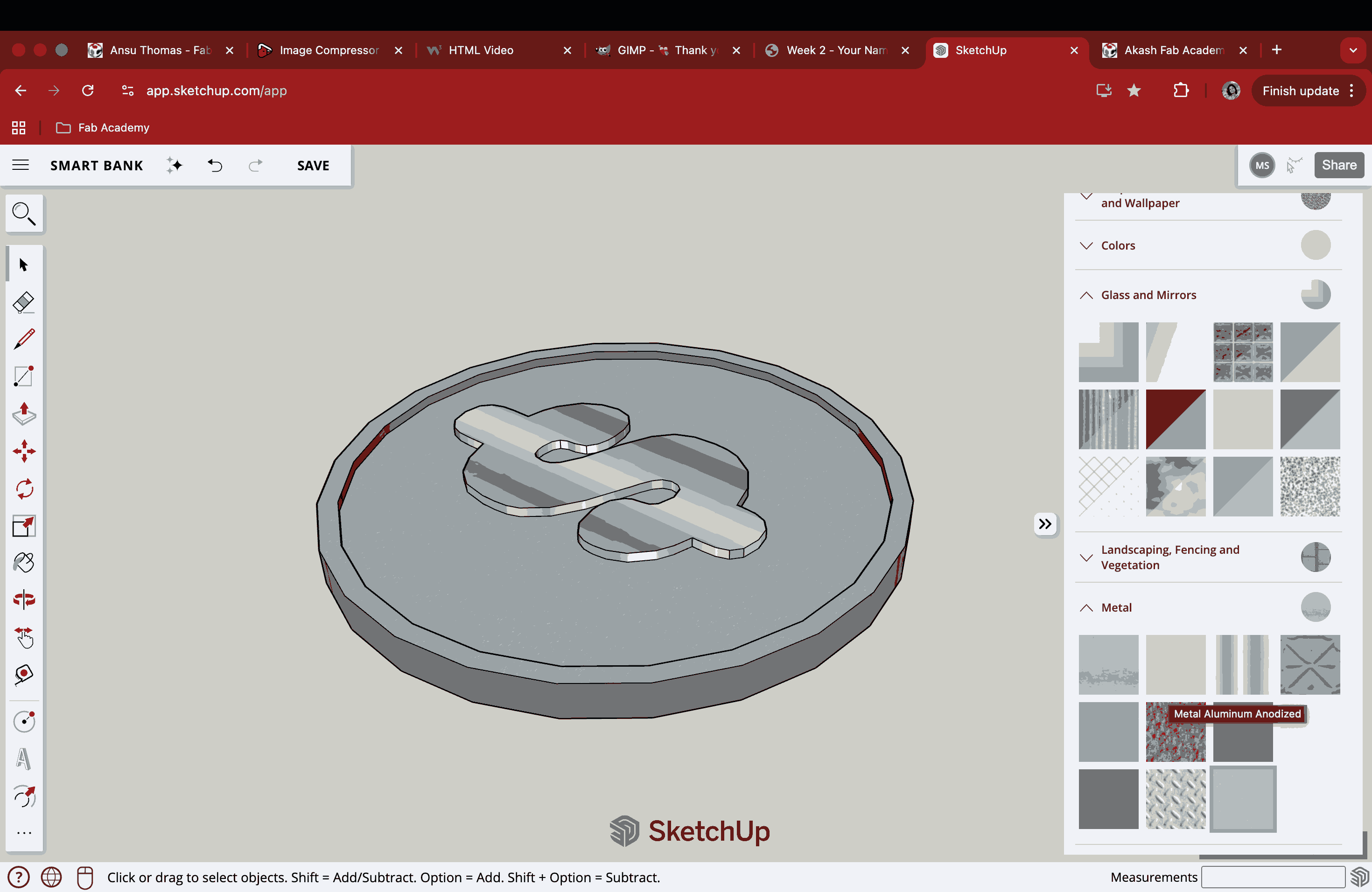Open the hamburger main menu
1372x892 pixels.
[x=21, y=165]
